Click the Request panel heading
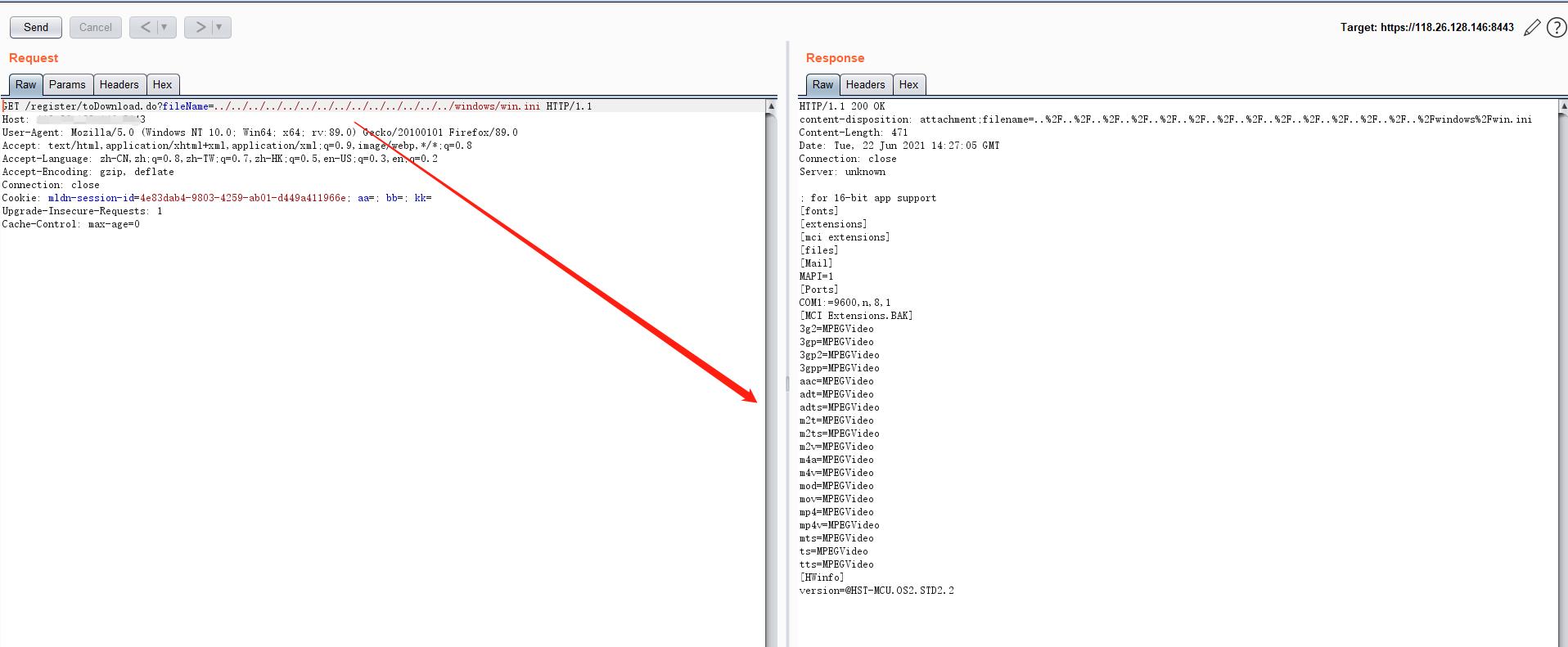The width and height of the screenshot is (1568, 647). pyautogui.click(x=34, y=58)
